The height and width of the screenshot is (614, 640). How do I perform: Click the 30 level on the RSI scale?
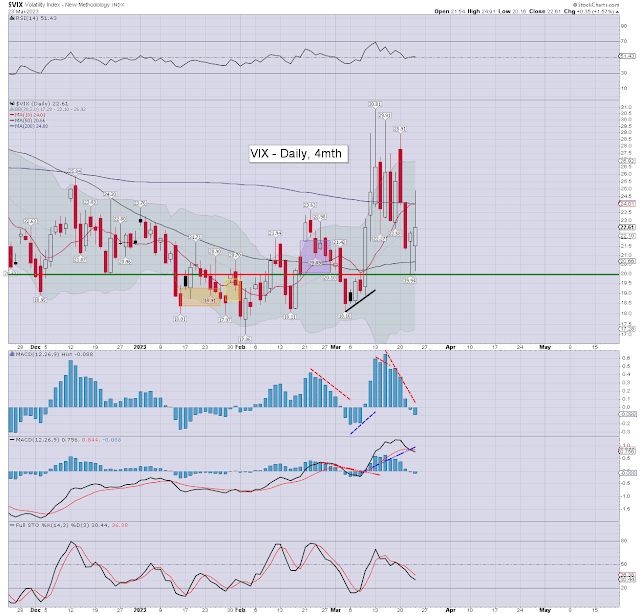pos(624,73)
